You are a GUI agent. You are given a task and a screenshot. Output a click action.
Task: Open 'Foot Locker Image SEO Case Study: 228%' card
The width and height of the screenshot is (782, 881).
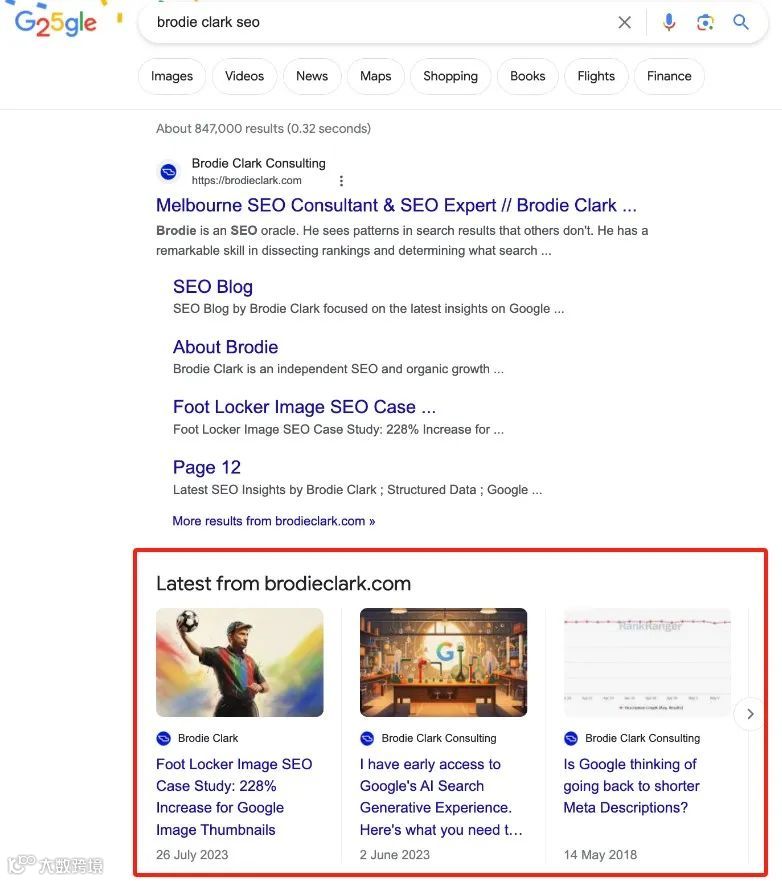234,797
